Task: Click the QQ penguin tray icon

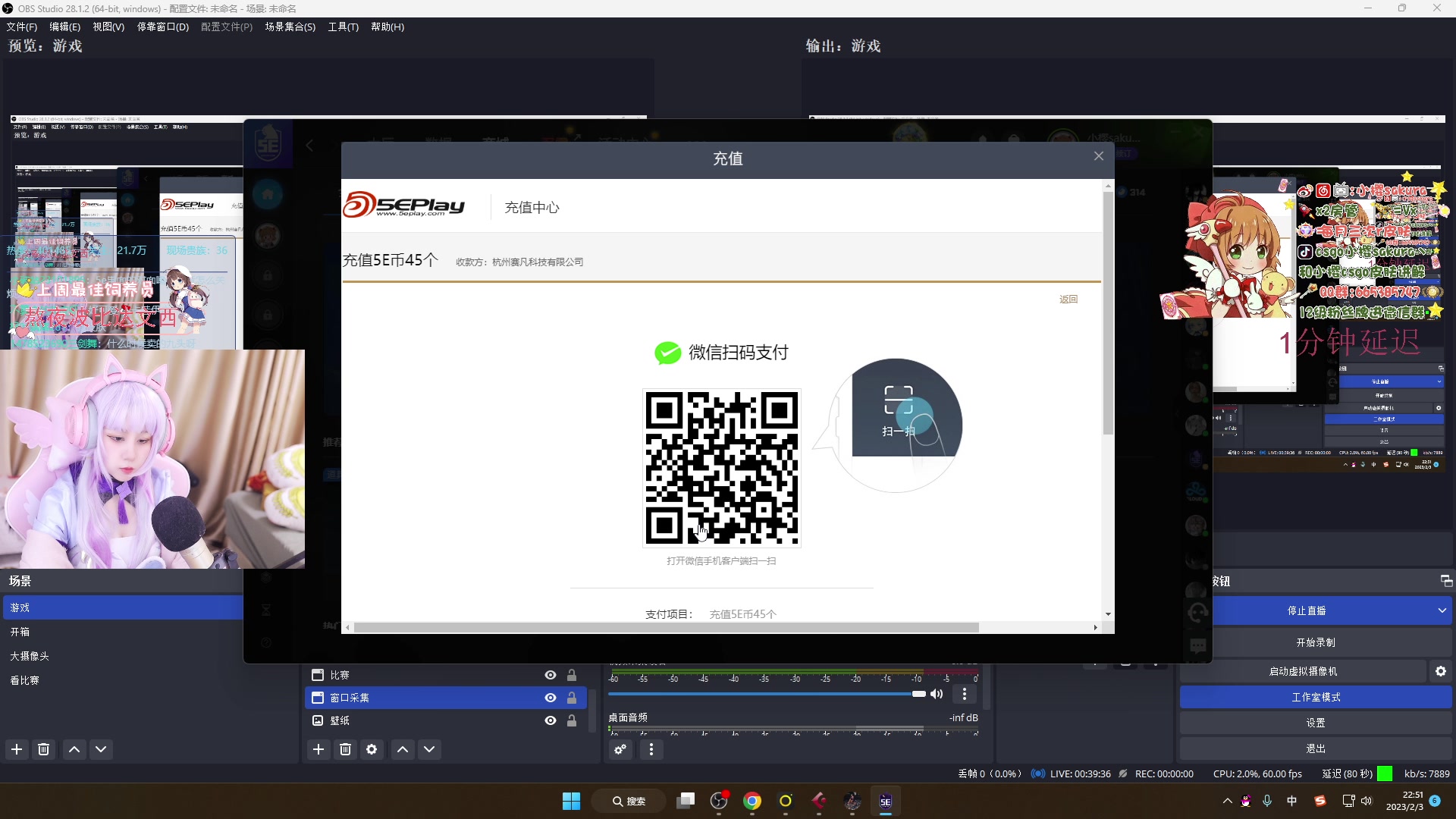Action: click(x=1246, y=801)
